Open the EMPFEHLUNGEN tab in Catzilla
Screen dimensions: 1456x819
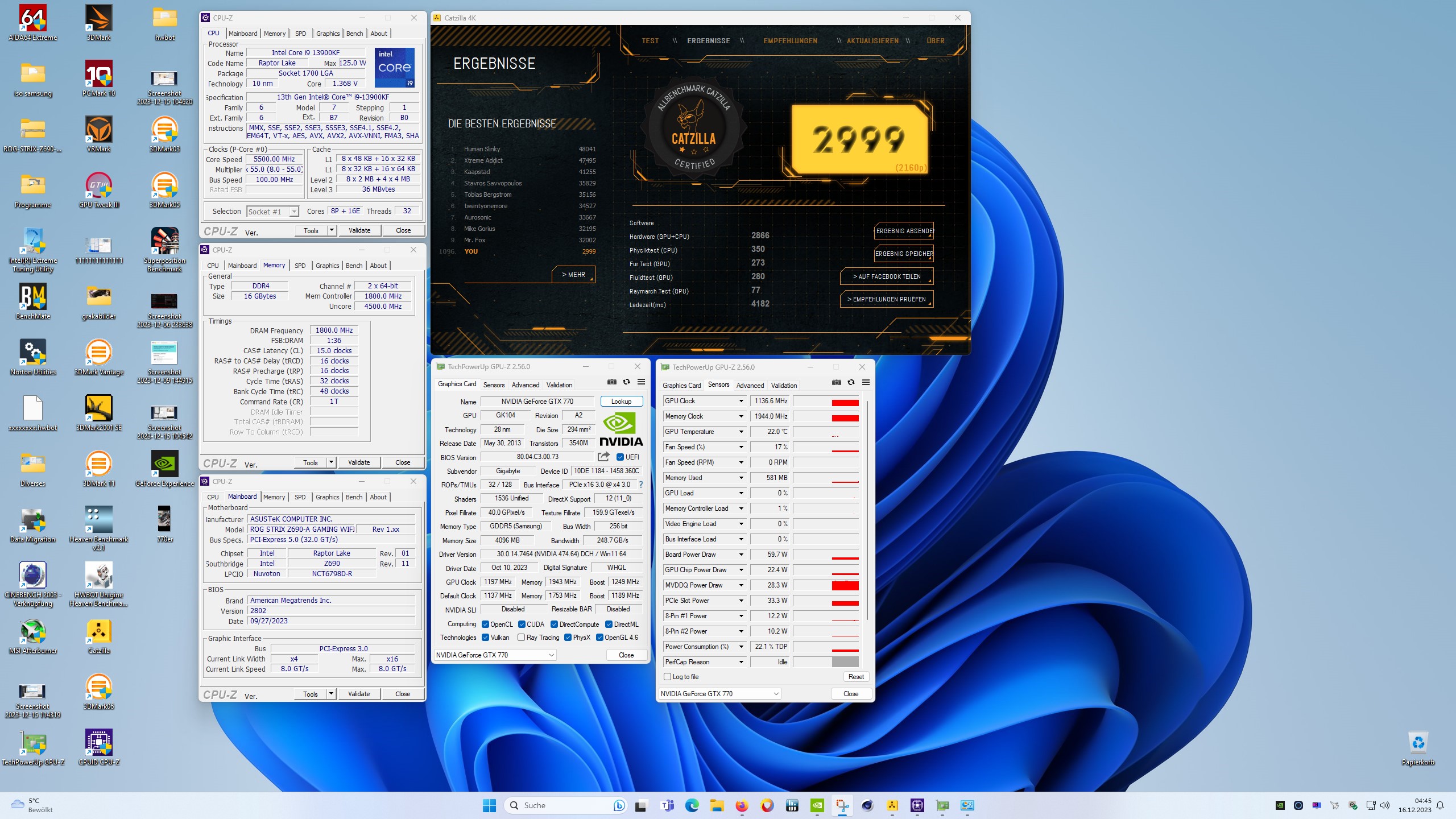click(790, 41)
